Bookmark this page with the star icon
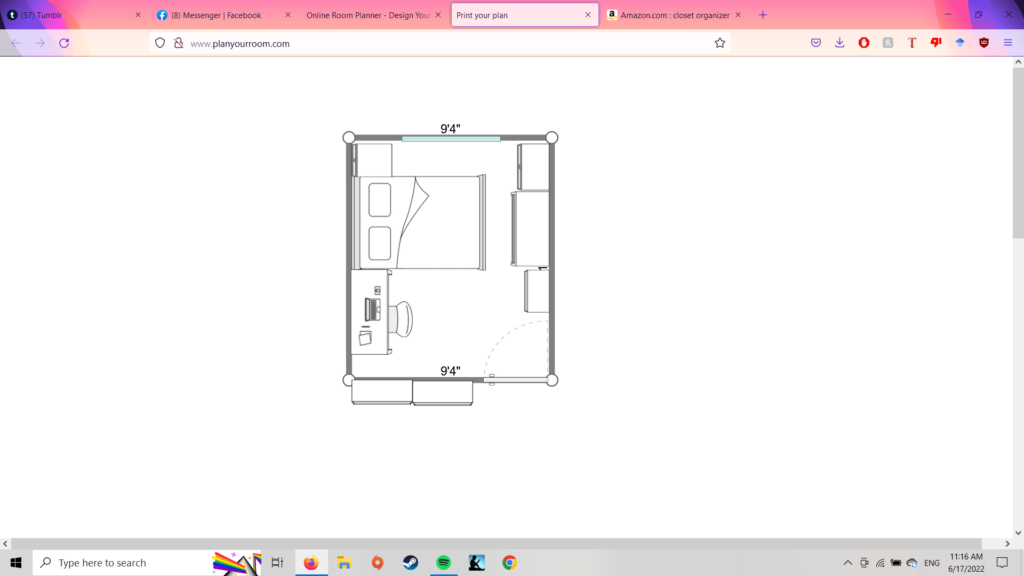Screen dimensions: 1024x576 [x=719, y=43]
